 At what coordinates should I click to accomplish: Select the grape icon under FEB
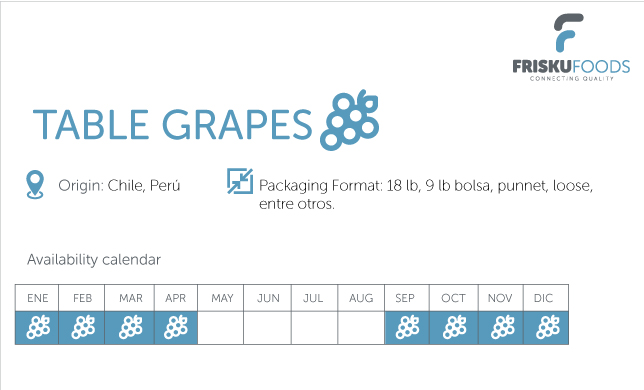pyautogui.click(x=83, y=327)
